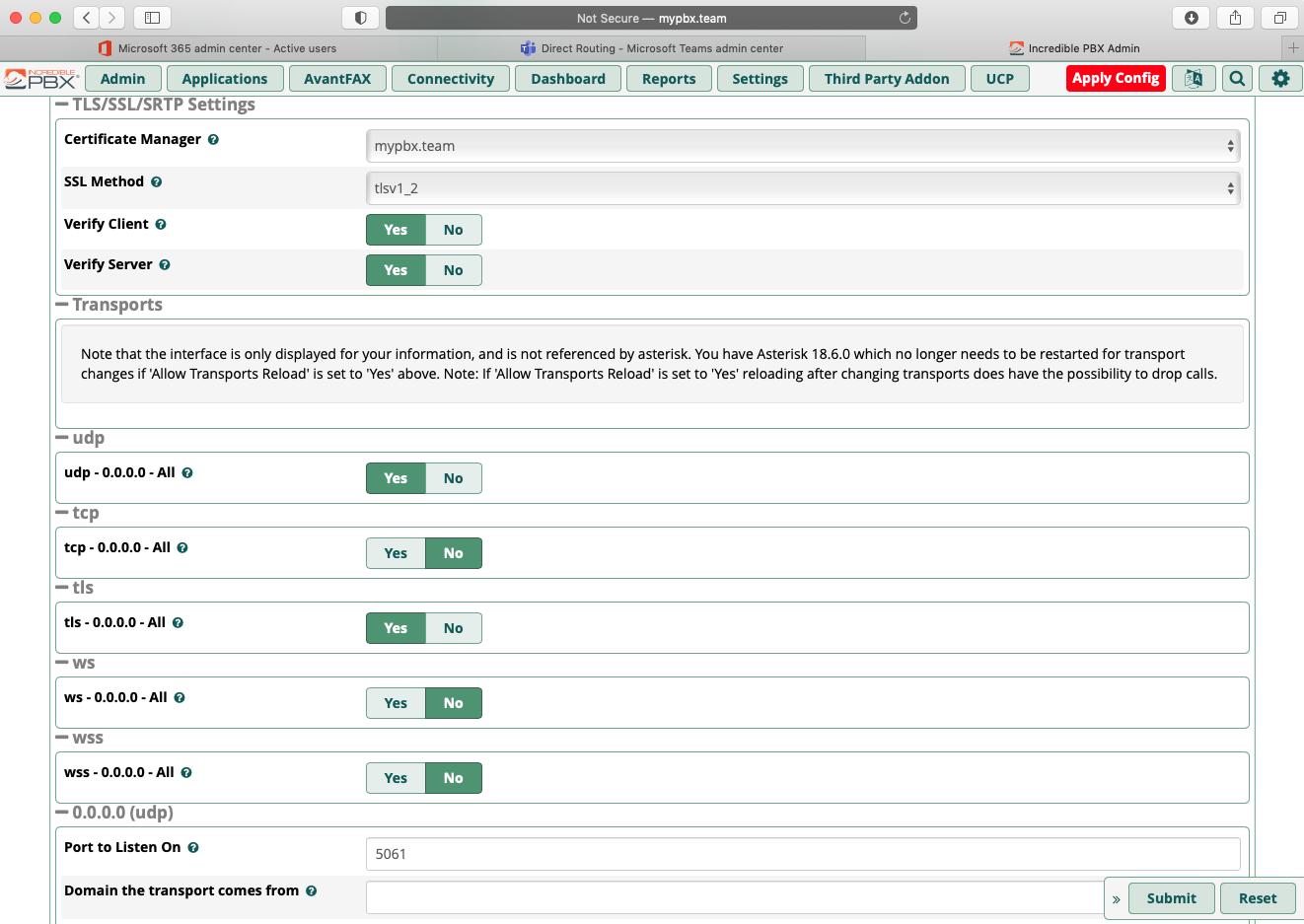Click the browser sidebar toggle icon

coord(151,17)
